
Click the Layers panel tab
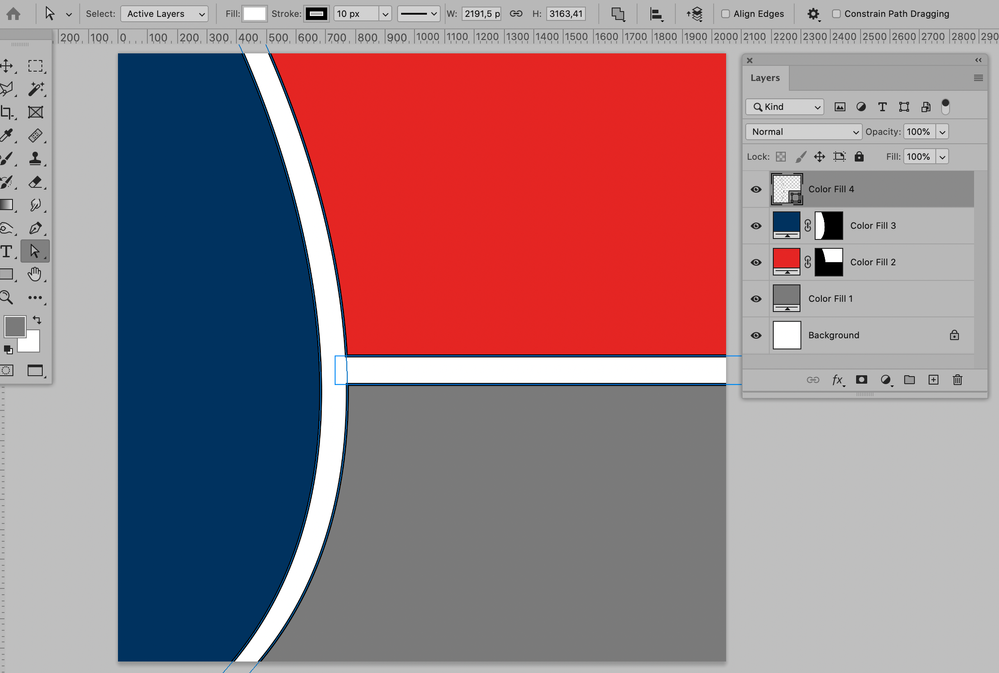pos(765,78)
